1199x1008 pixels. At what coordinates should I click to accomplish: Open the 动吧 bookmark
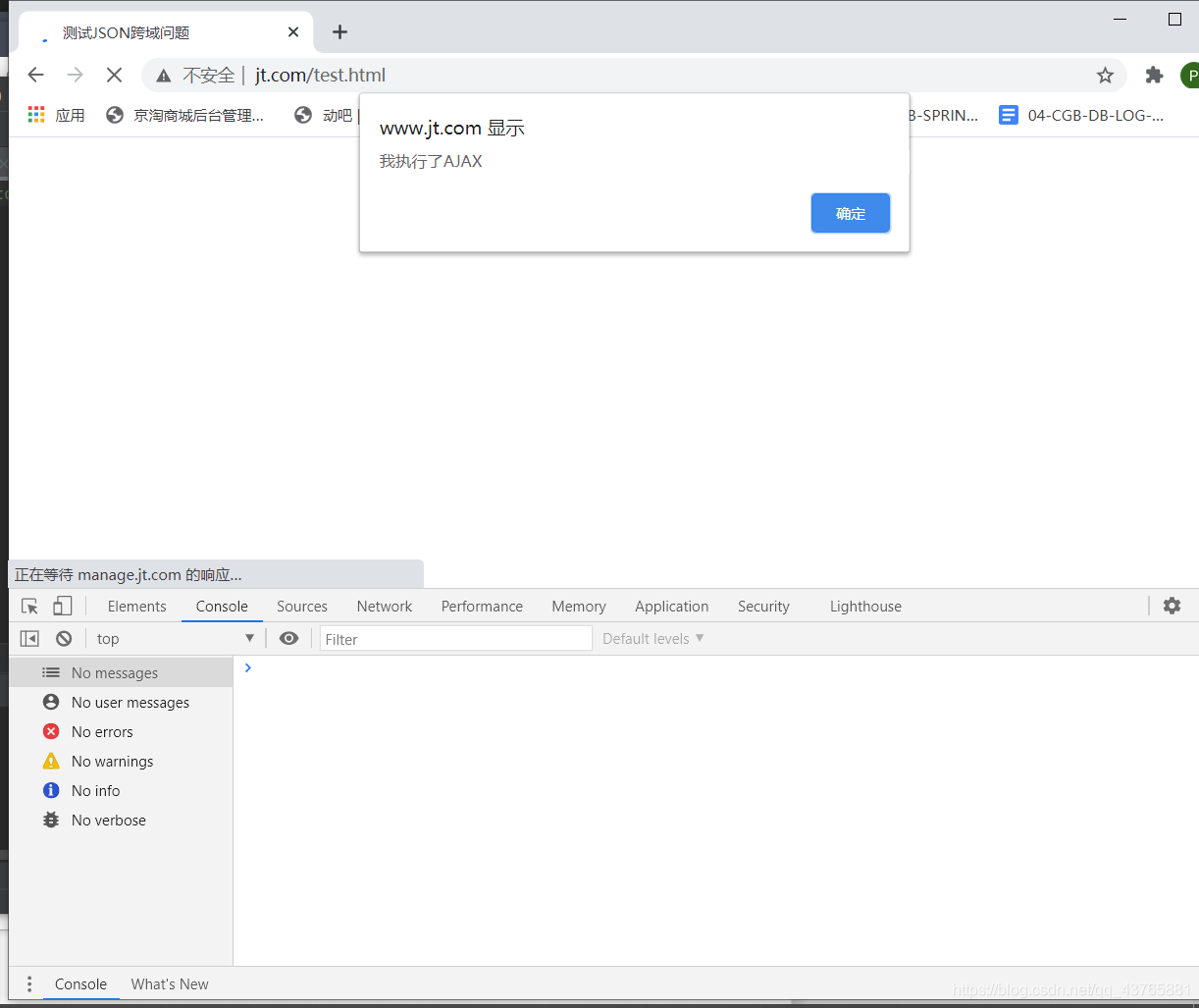(x=325, y=115)
